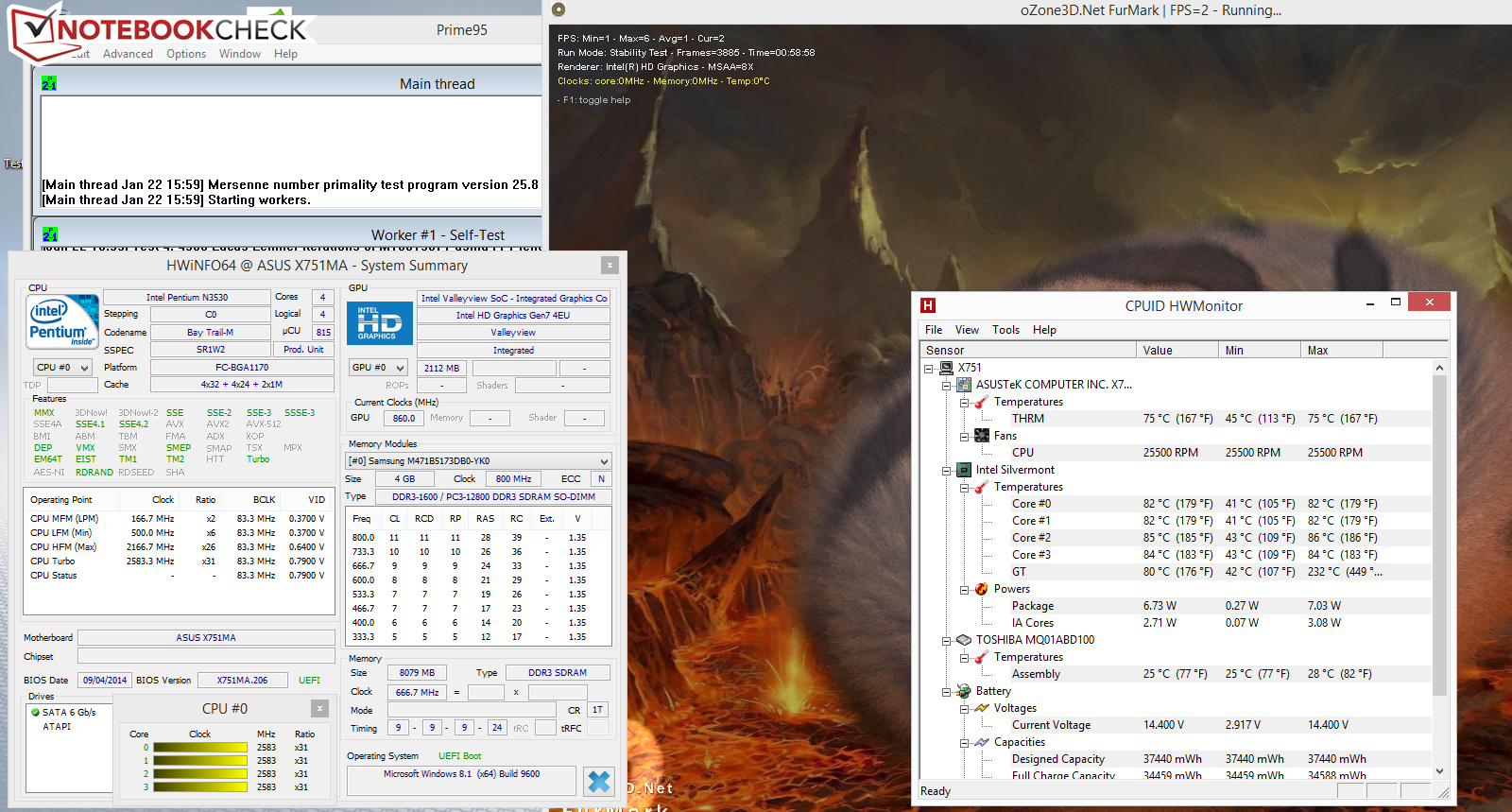The height and width of the screenshot is (812, 1512).
Task: Collapse the Intel Silvermont node
Action: point(946,471)
